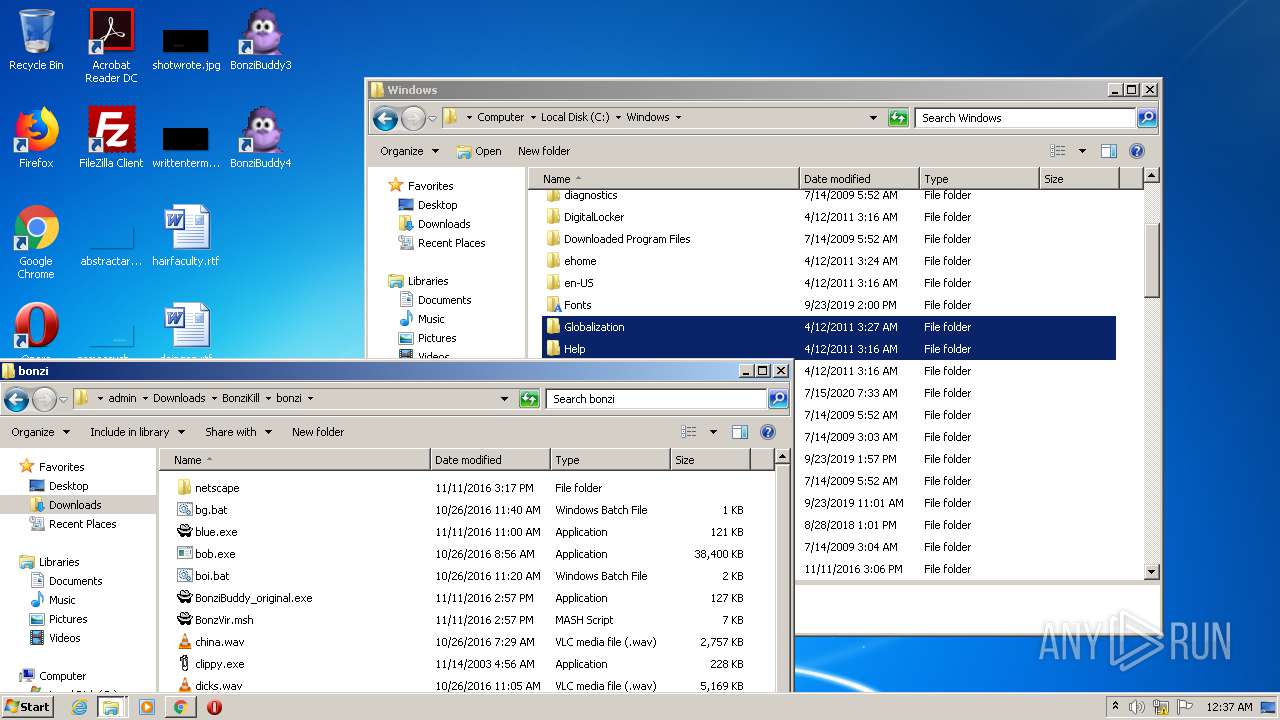Click BonziKill in bonzi address breadcrumb
Screen dimensions: 1280x720
coord(240,398)
